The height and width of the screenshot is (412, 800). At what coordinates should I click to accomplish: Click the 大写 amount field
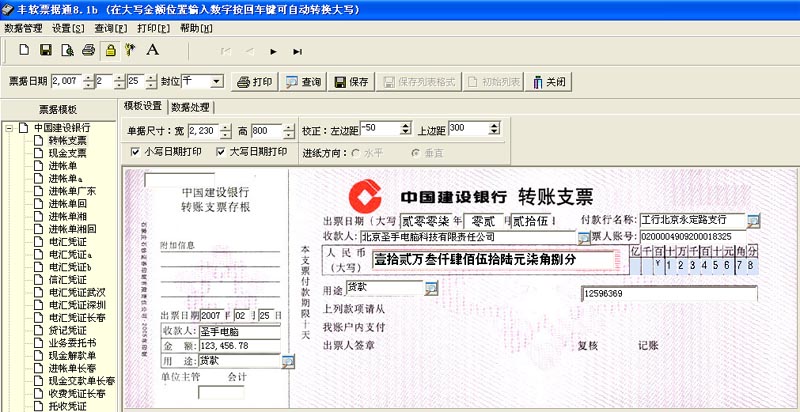[x=493, y=260]
